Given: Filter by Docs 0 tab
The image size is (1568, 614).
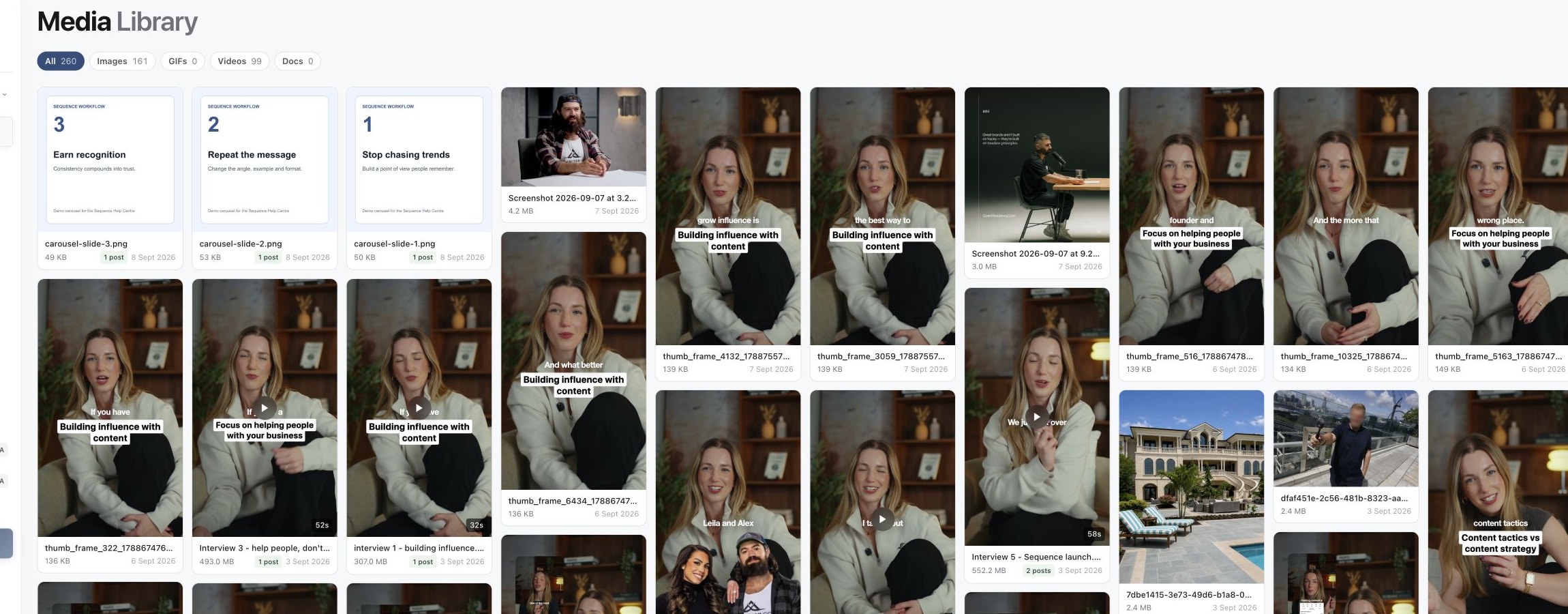Looking at the screenshot, I should (x=297, y=61).
